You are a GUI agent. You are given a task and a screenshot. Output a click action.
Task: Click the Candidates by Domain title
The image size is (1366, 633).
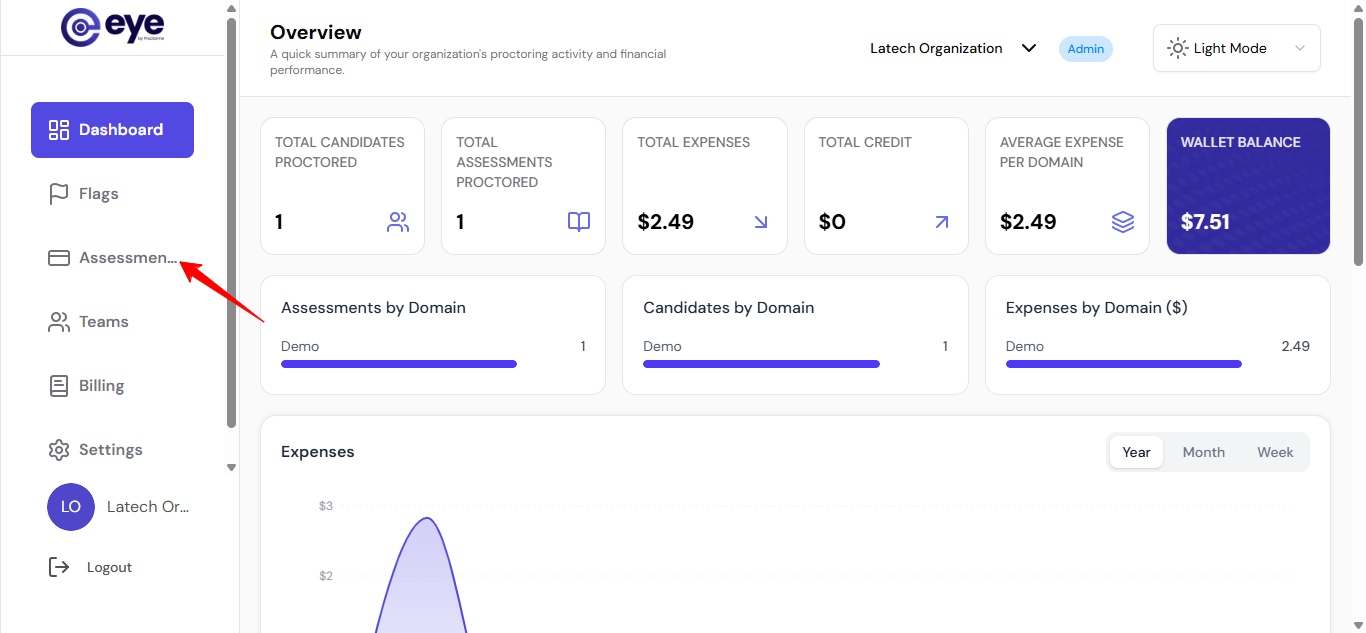pos(729,308)
